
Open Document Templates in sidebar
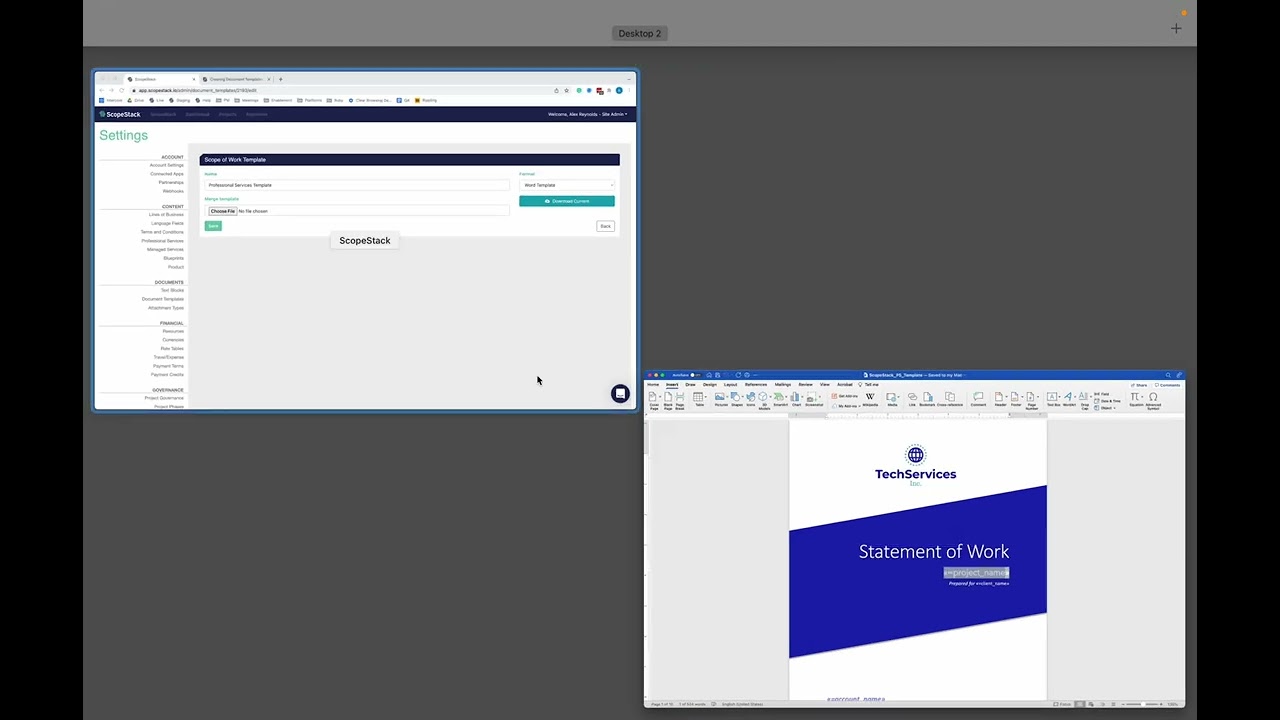click(x=163, y=299)
